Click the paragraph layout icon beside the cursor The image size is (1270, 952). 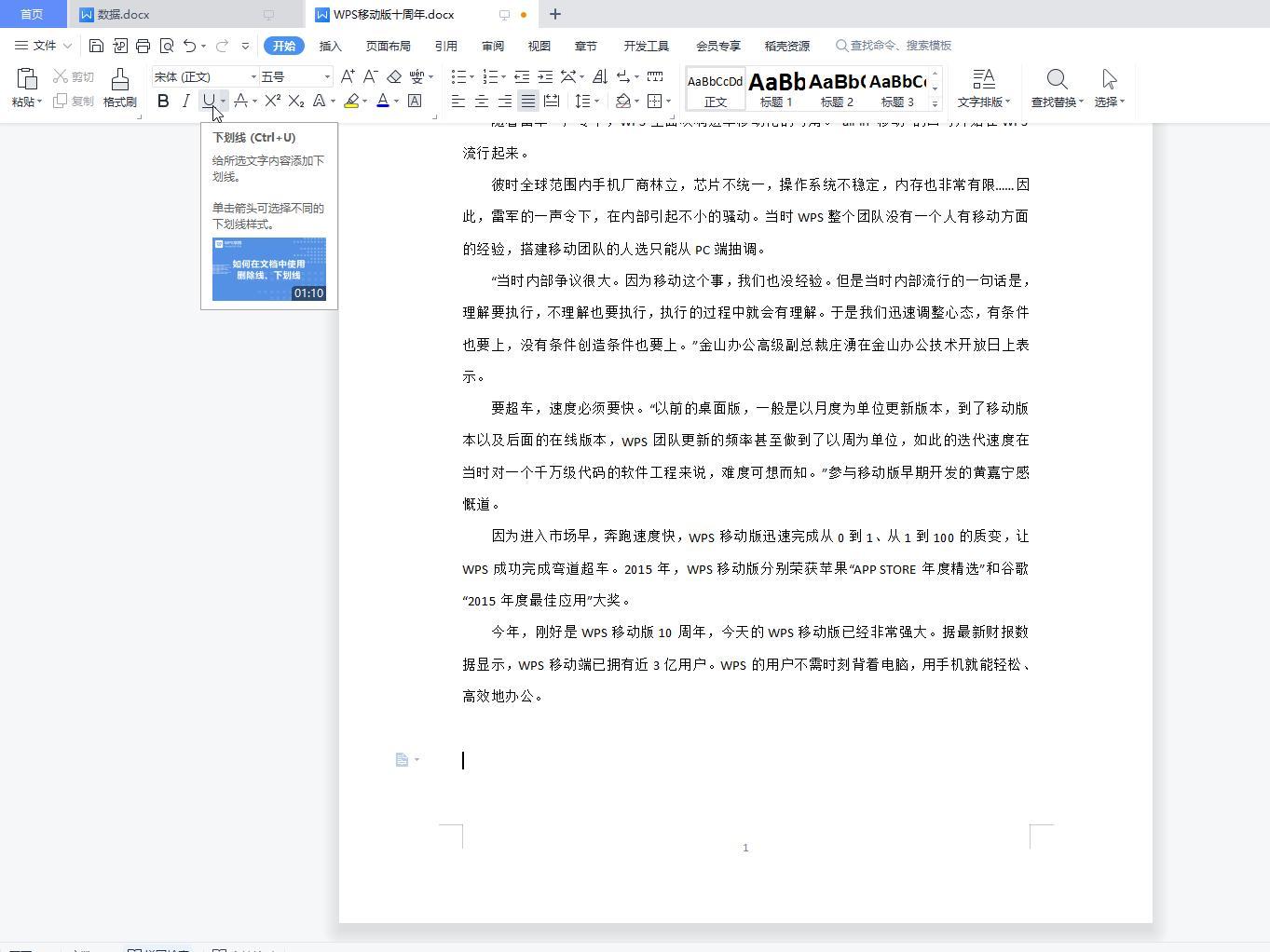coord(402,760)
